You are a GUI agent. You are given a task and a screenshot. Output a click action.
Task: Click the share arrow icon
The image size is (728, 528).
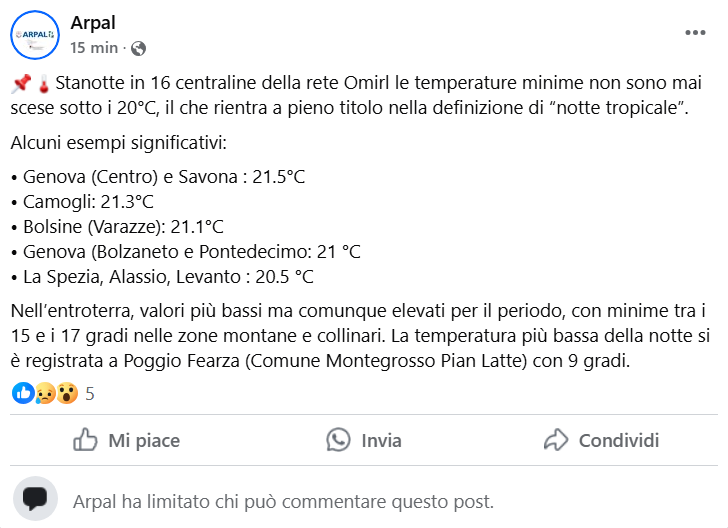(x=556, y=440)
